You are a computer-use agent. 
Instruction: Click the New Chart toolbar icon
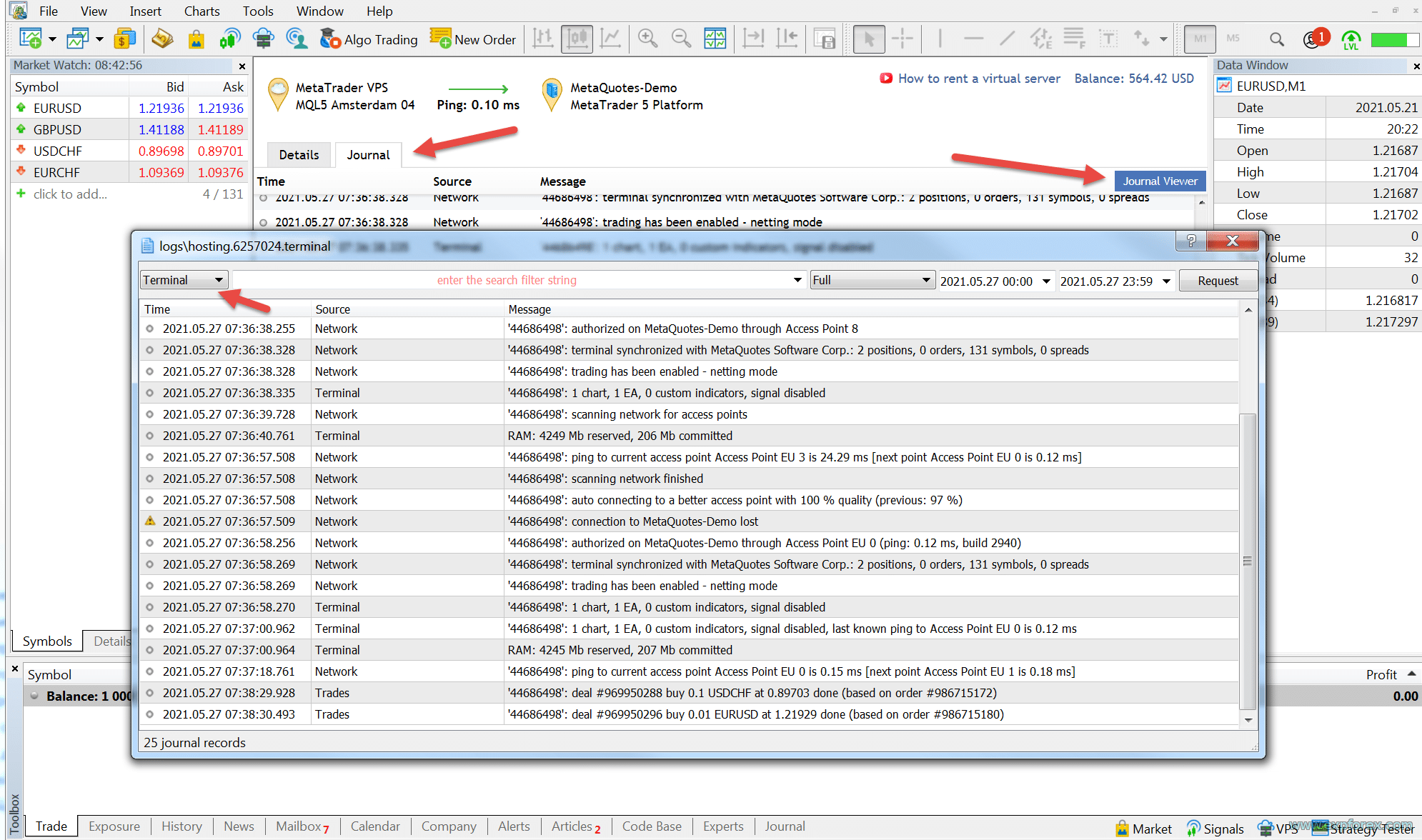point(30,39)
